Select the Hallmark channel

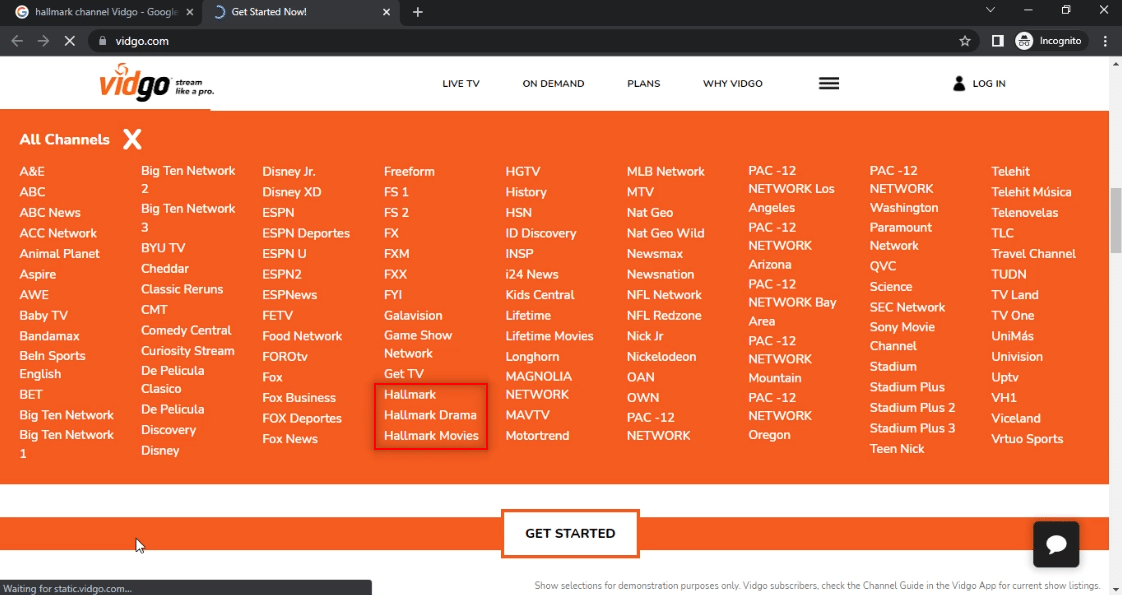pos(410,395)
